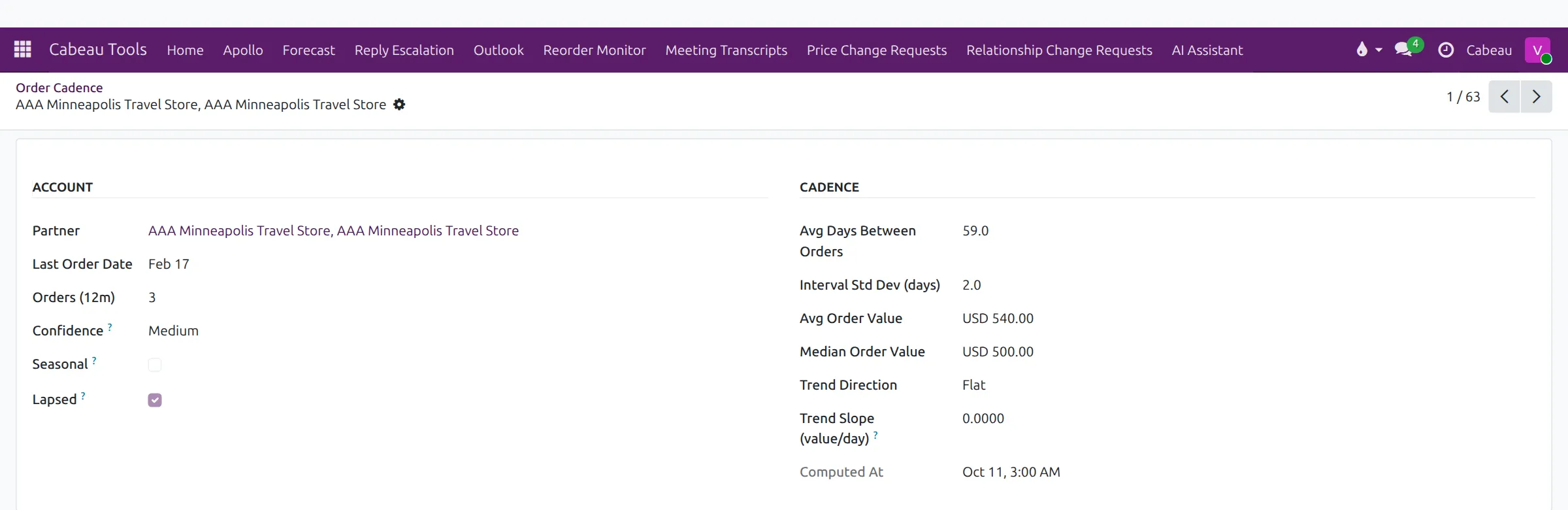This screenshot has width=1568, height=510.
Task: Click Avg Days Between Orders value 59.0
Action: pos(975,231)
